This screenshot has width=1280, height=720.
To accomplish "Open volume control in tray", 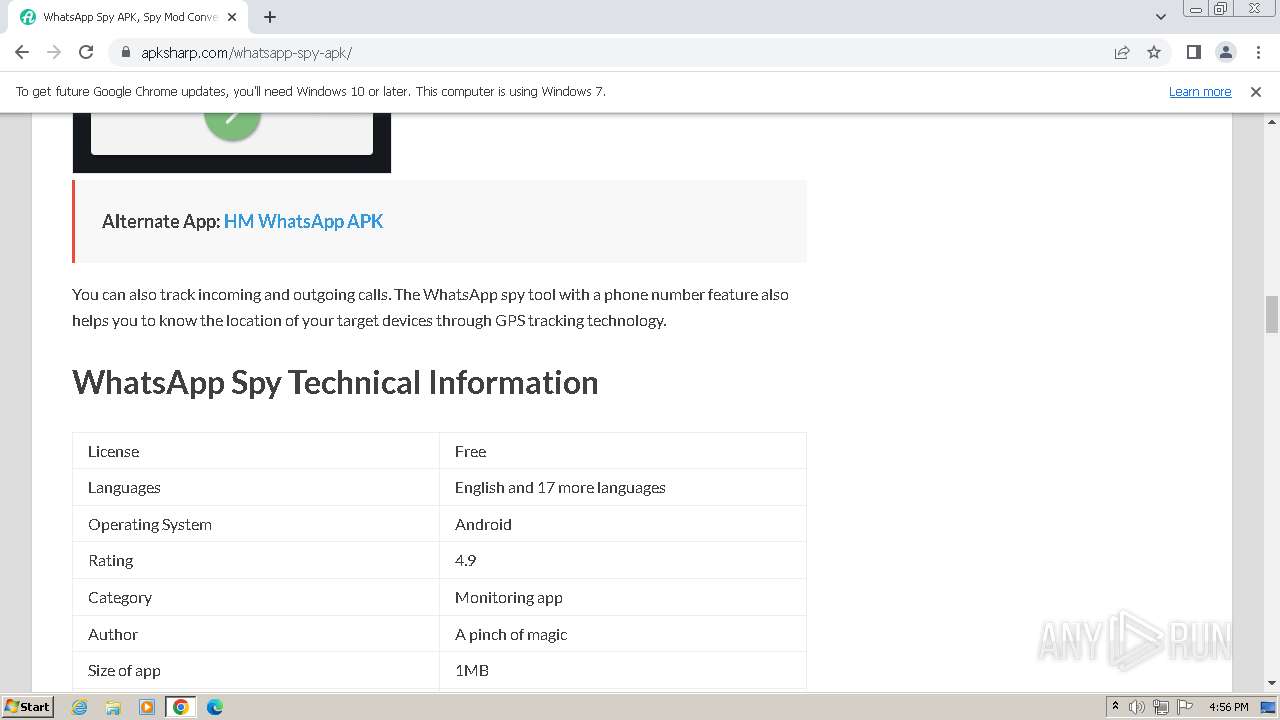I will [1137, 707].
